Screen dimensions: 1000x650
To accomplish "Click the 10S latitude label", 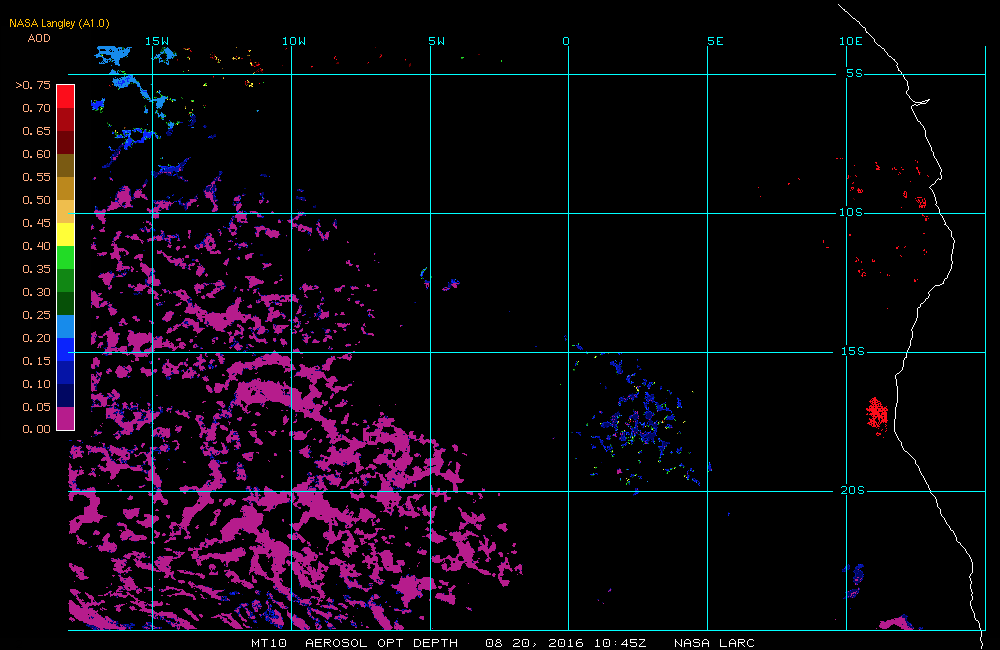I will [x=851, y=212].
